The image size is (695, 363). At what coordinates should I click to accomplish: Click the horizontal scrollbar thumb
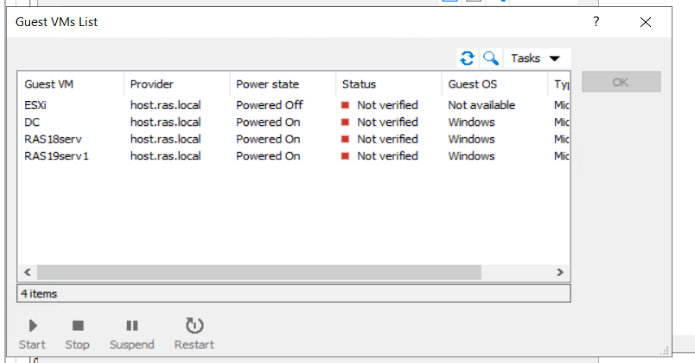tap(259, 272)
